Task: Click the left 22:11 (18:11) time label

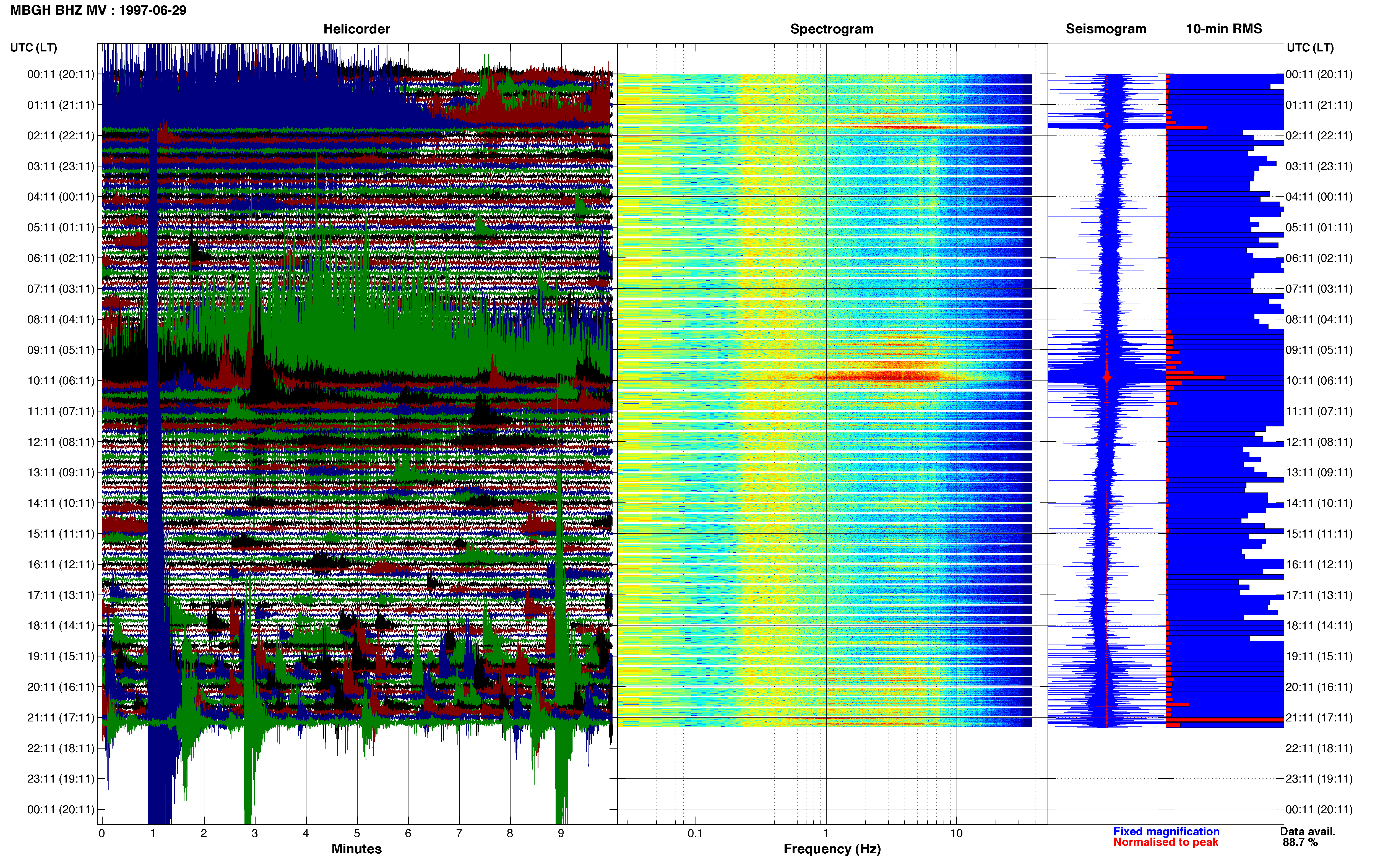Action: point(61,749)
